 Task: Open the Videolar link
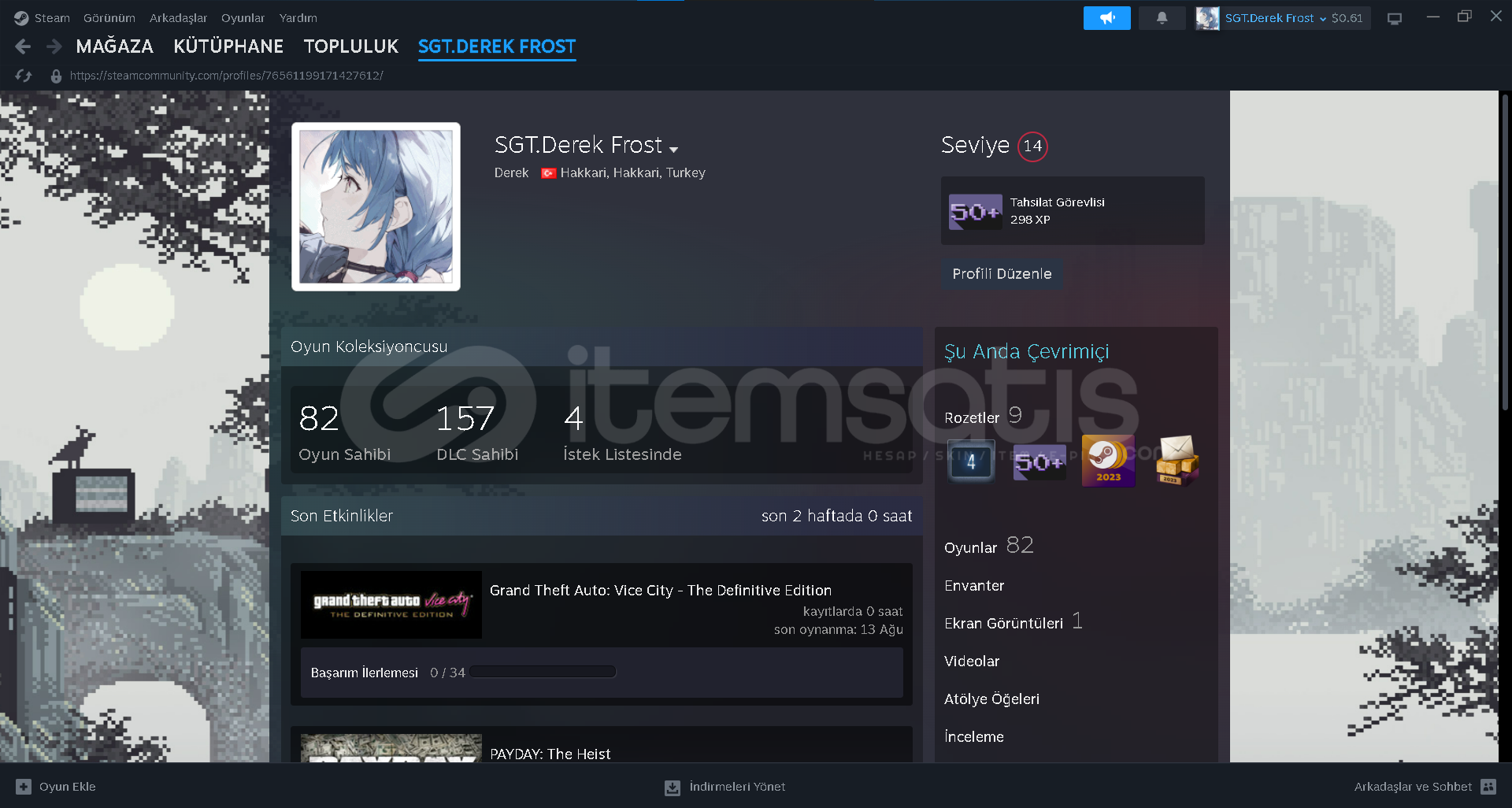click(972, 662)
